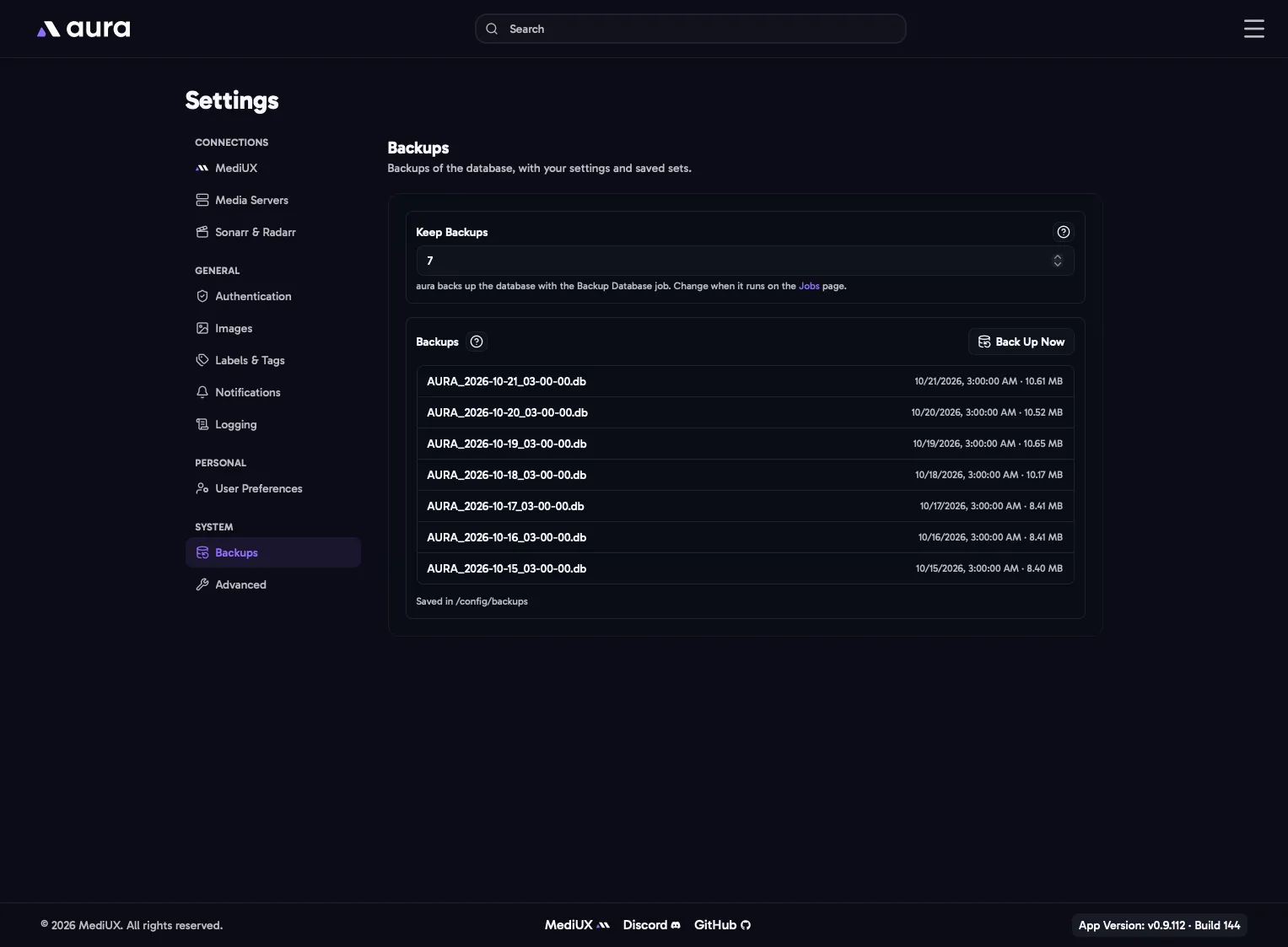1288x947 pixels.
Task: Click the 10/21/2026 date and 10.61 MB text
Action: coord(989,381)
